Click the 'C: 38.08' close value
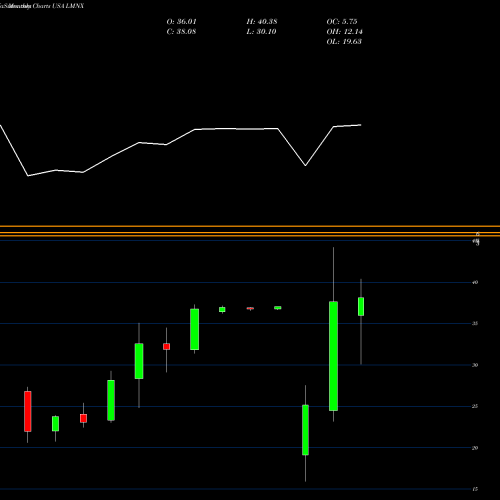This screenshot has height=500, width=500. coord(181,32)
